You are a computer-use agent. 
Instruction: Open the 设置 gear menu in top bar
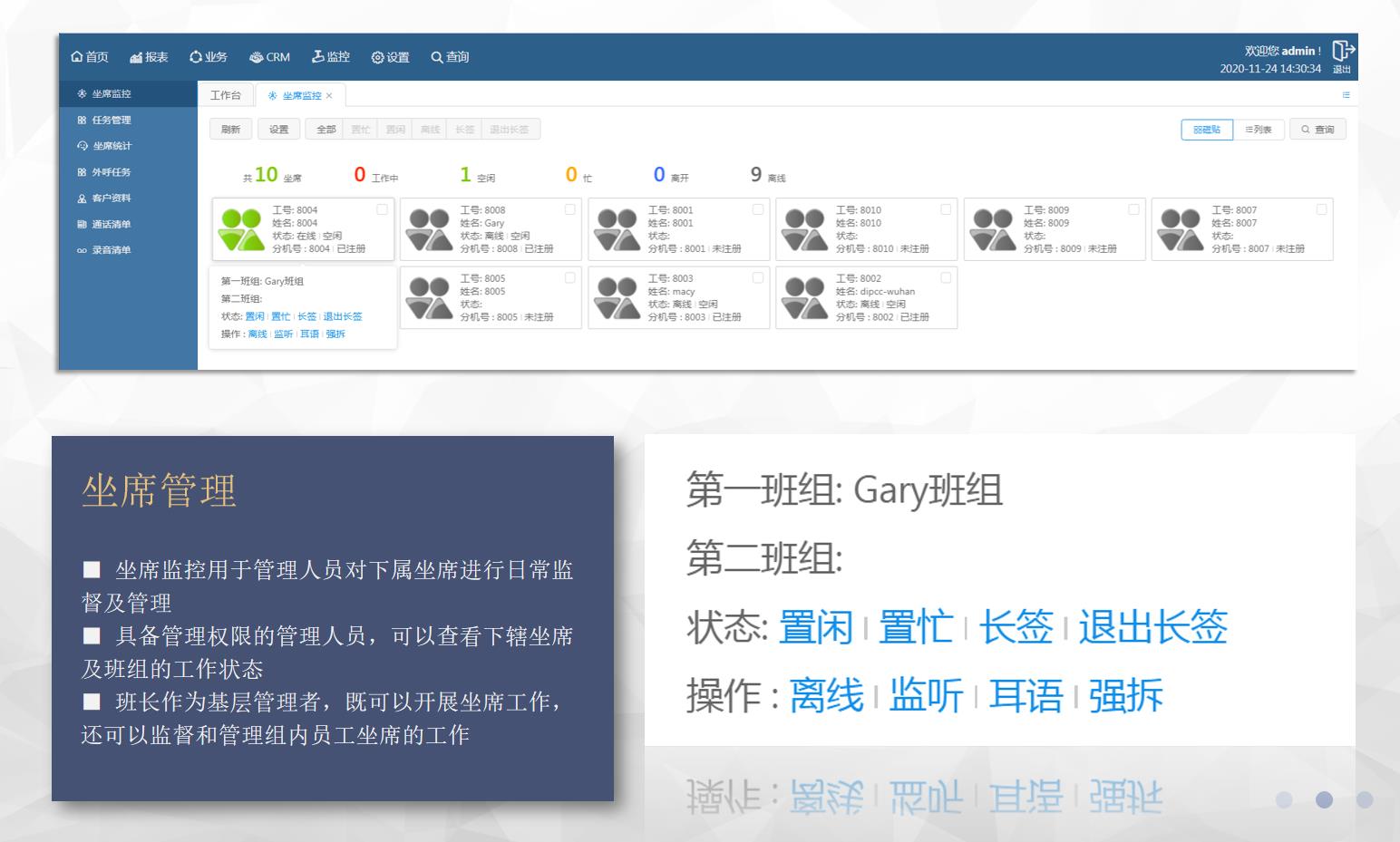tap(391, 57)
